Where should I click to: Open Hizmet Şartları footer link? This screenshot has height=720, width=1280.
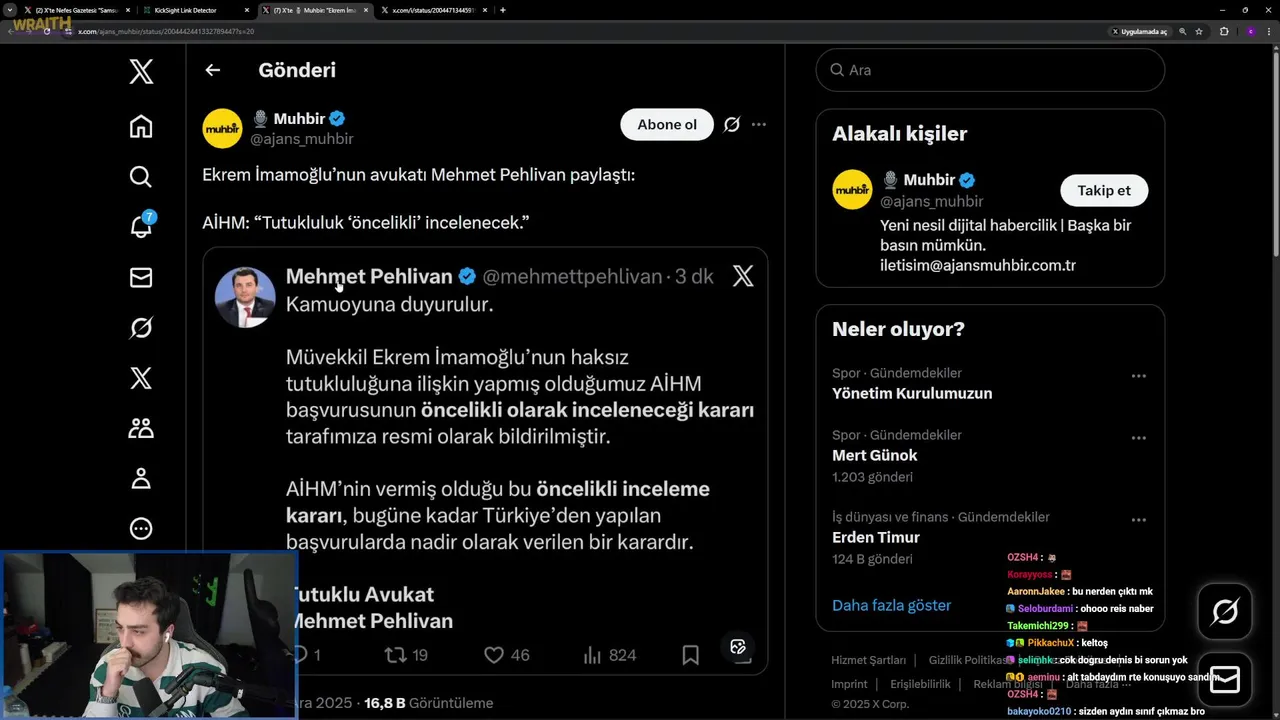pos(868,660)
